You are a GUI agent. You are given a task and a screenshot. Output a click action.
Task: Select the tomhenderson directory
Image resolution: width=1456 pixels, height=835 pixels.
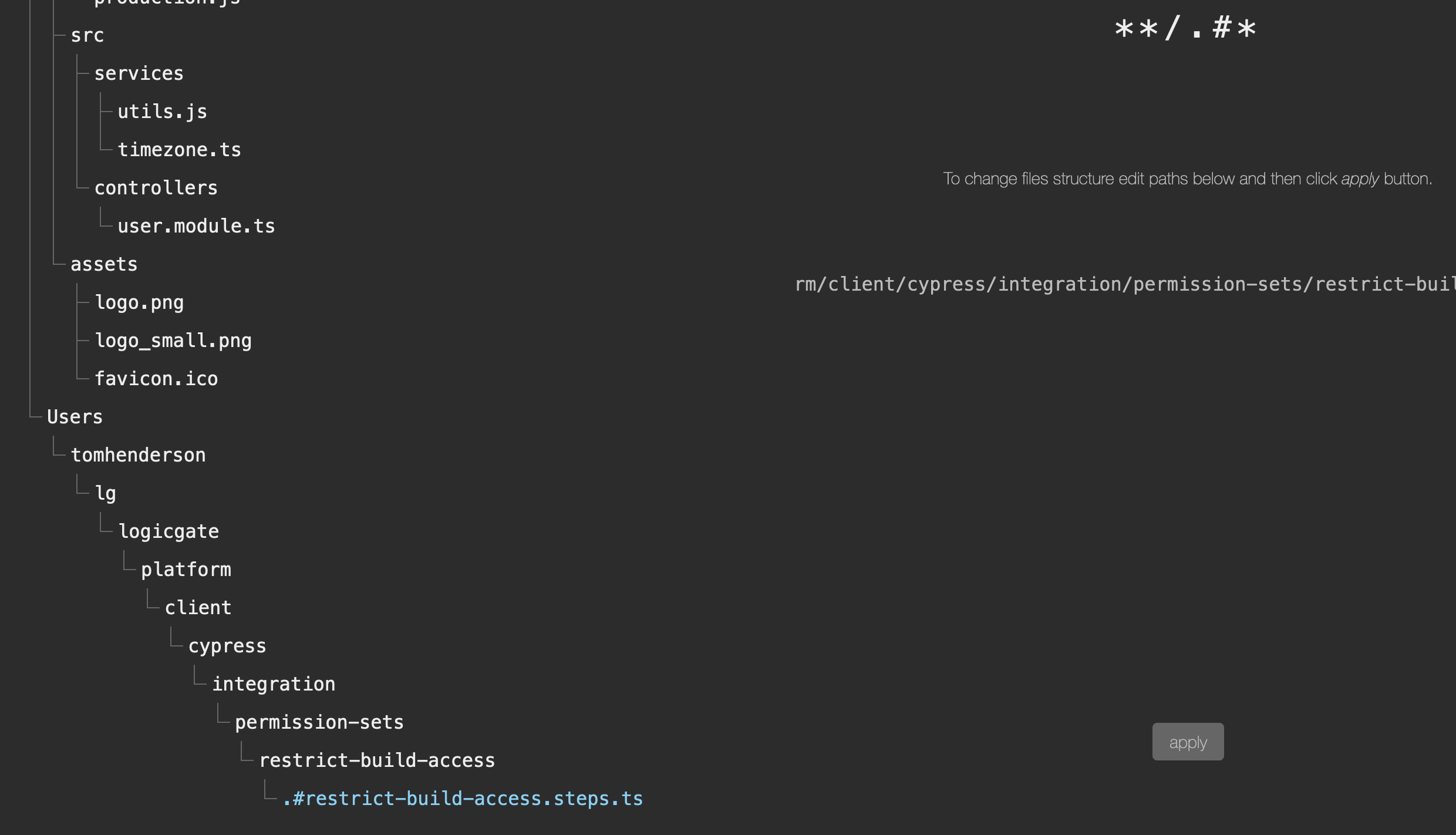[139, 454]
